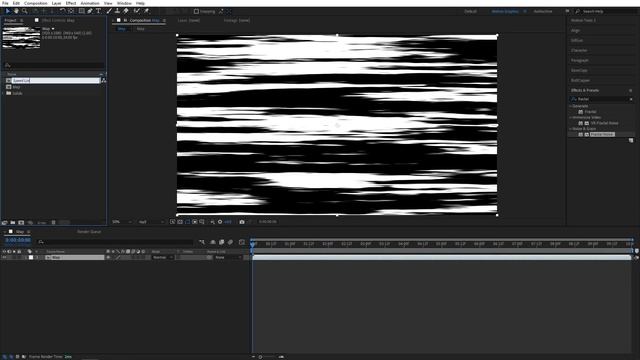Viewport: 640px width, 360px height.
Task: Open the Character panel
Action: 579,50
